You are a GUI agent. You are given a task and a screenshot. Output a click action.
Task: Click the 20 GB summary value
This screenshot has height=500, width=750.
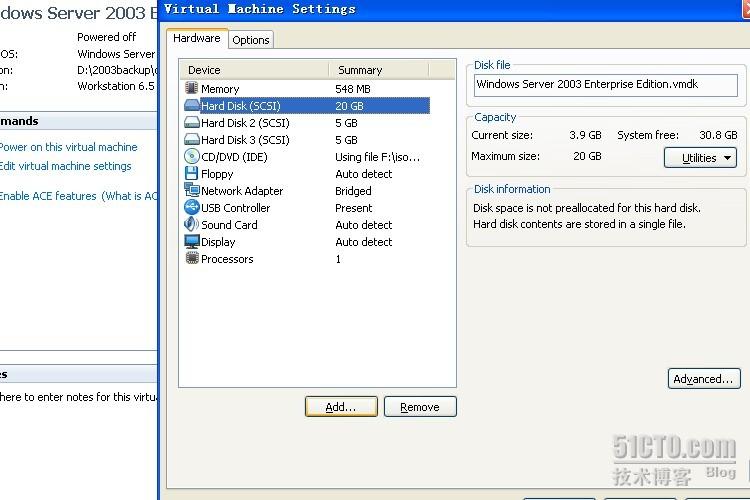[349, 106]
